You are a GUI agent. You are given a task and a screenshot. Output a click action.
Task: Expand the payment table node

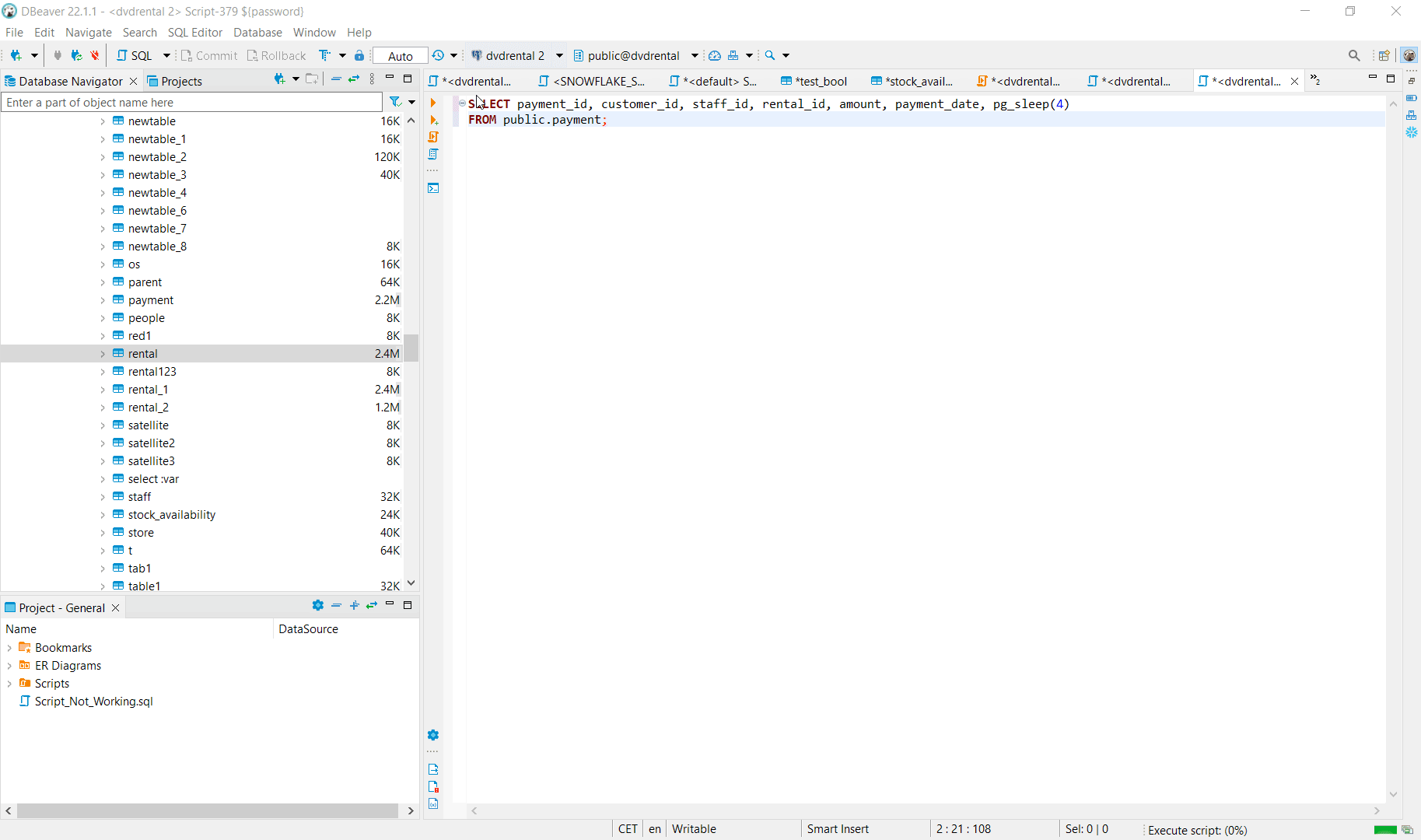(x=103, y=299)
